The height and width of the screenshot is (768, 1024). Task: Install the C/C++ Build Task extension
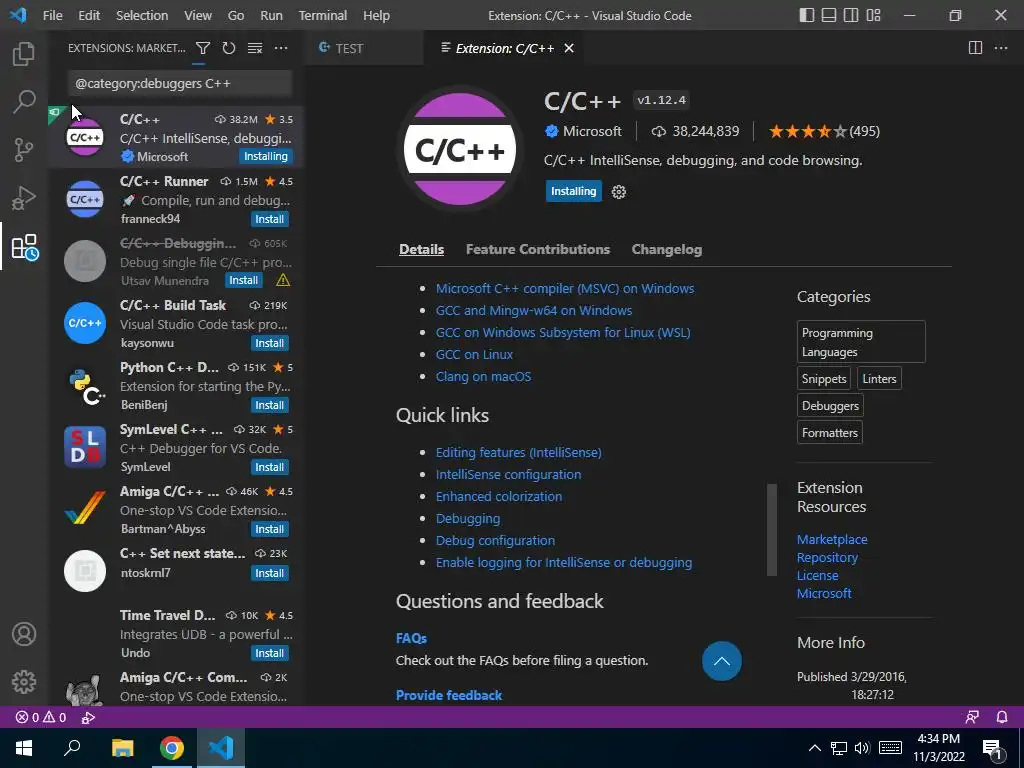pos(270,343)
